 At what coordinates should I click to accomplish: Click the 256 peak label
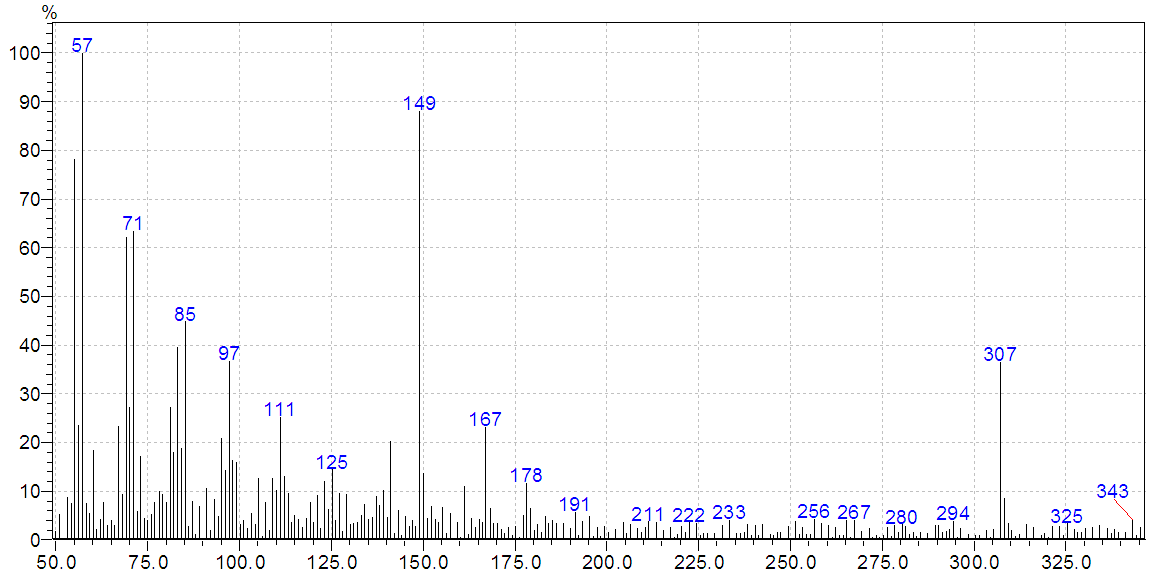point(813,511)
